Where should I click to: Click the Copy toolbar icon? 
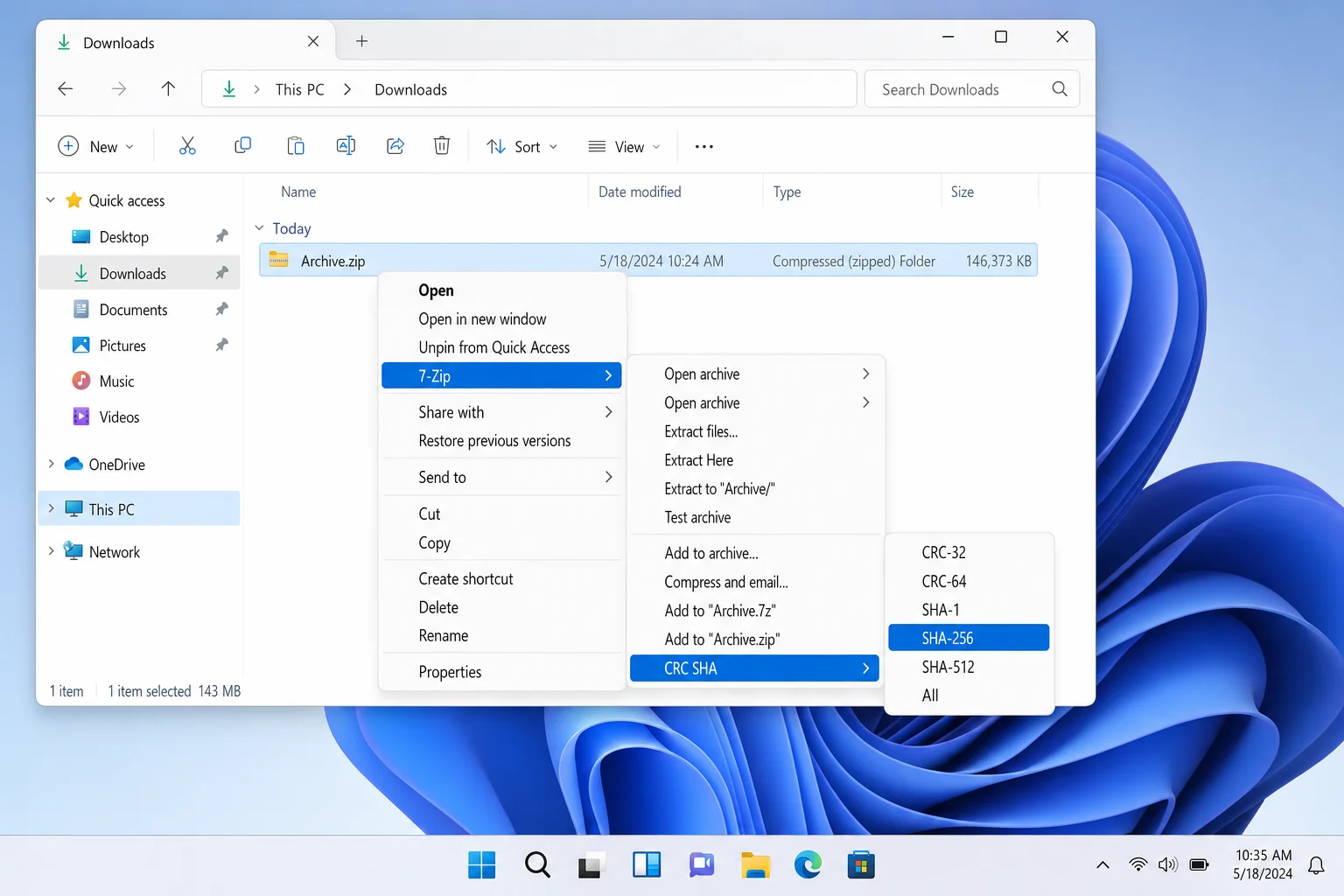point(242,146)
